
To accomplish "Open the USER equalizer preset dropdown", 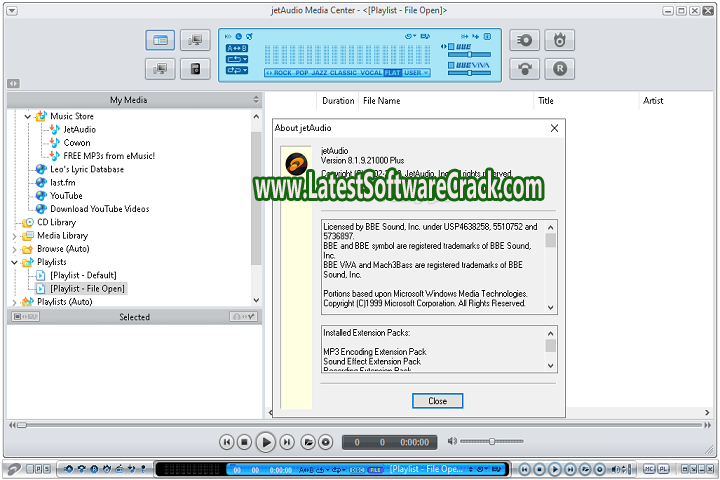I will [x=416, y=73].
